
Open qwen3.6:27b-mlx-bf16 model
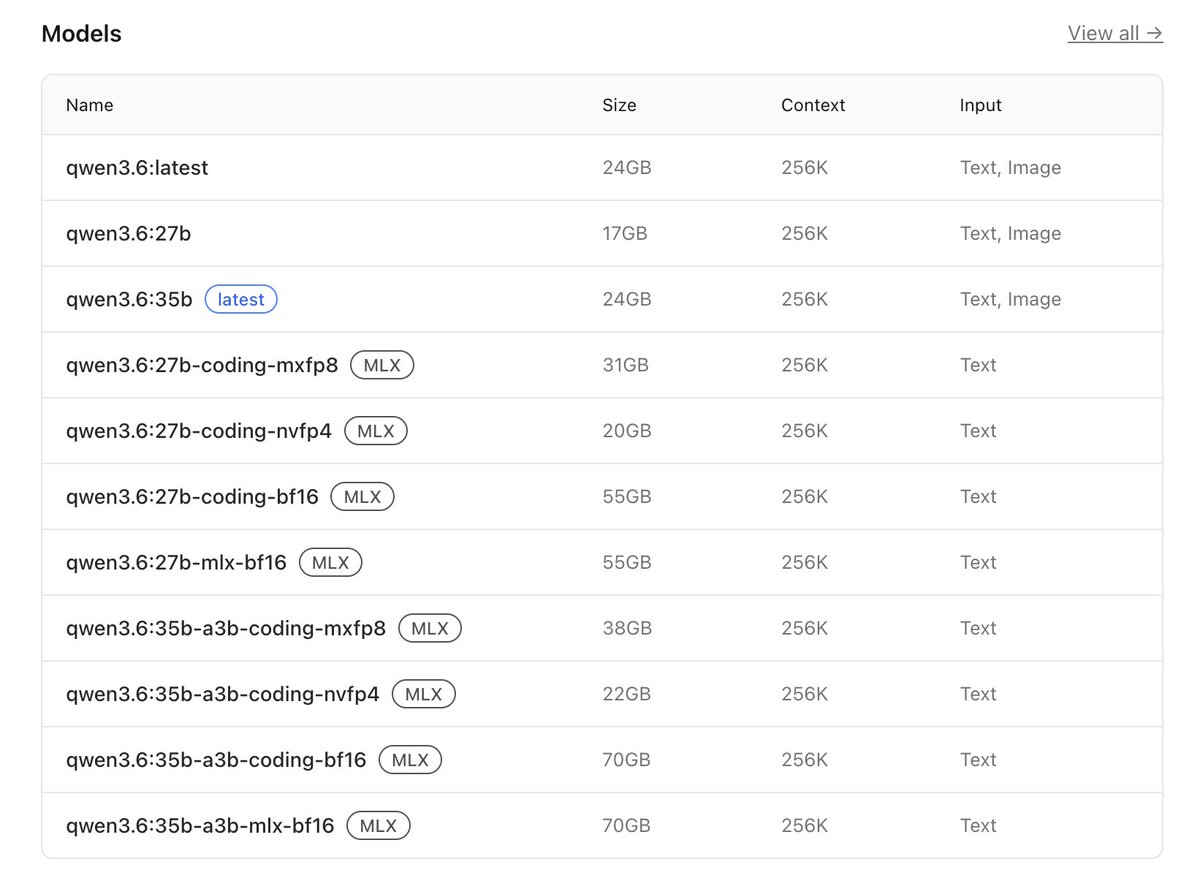(x=176, y=563)
